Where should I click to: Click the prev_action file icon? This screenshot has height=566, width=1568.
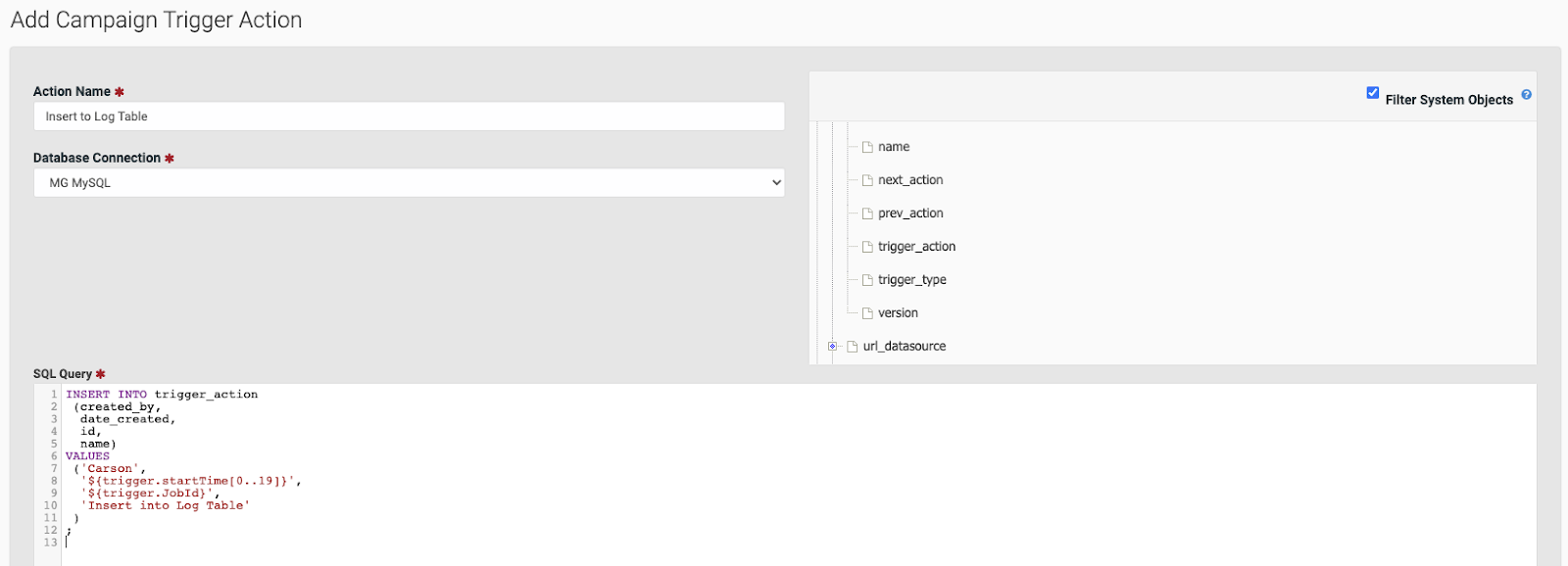tap(867, 213)
